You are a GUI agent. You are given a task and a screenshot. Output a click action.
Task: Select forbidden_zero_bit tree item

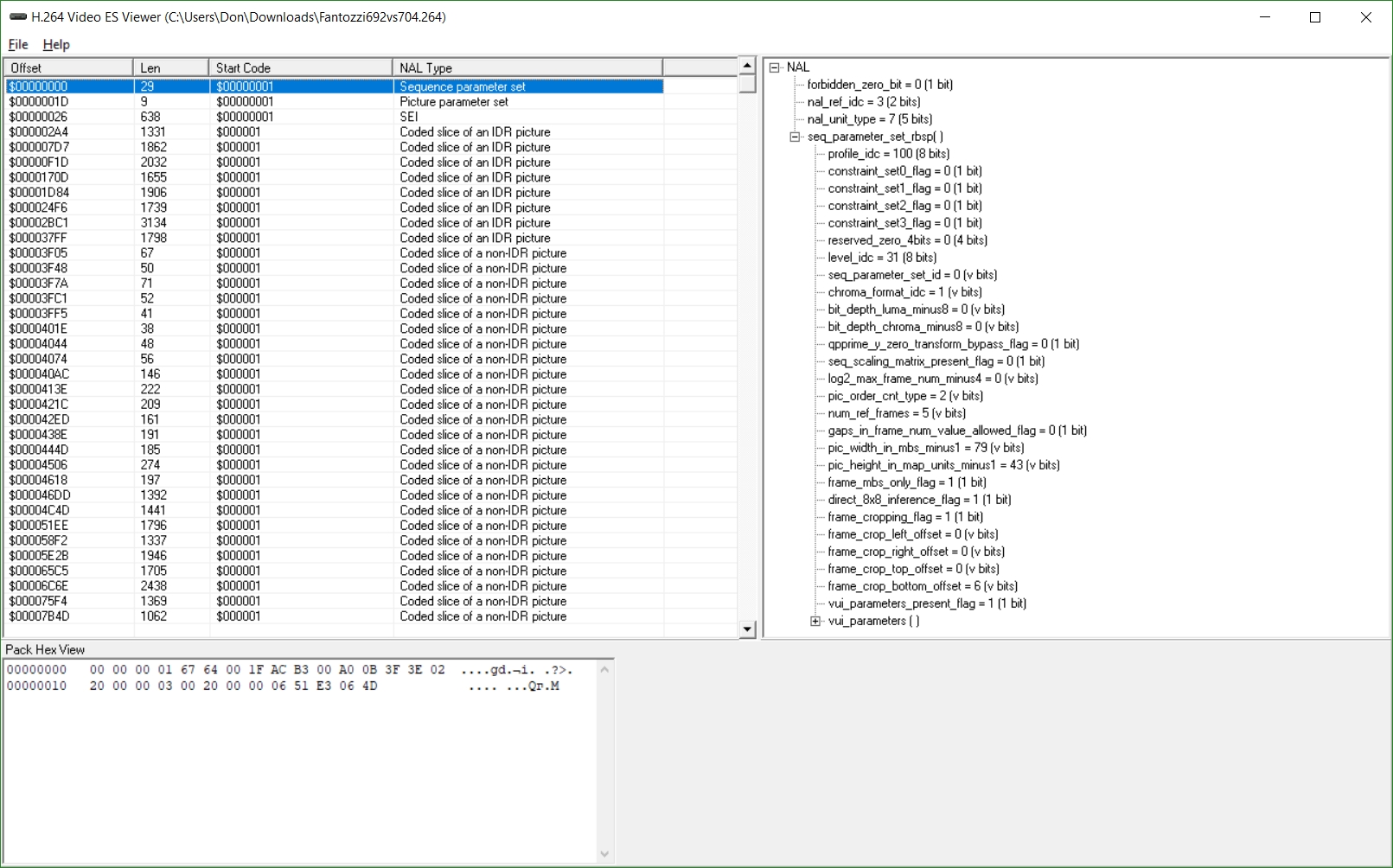pos(880,85)
